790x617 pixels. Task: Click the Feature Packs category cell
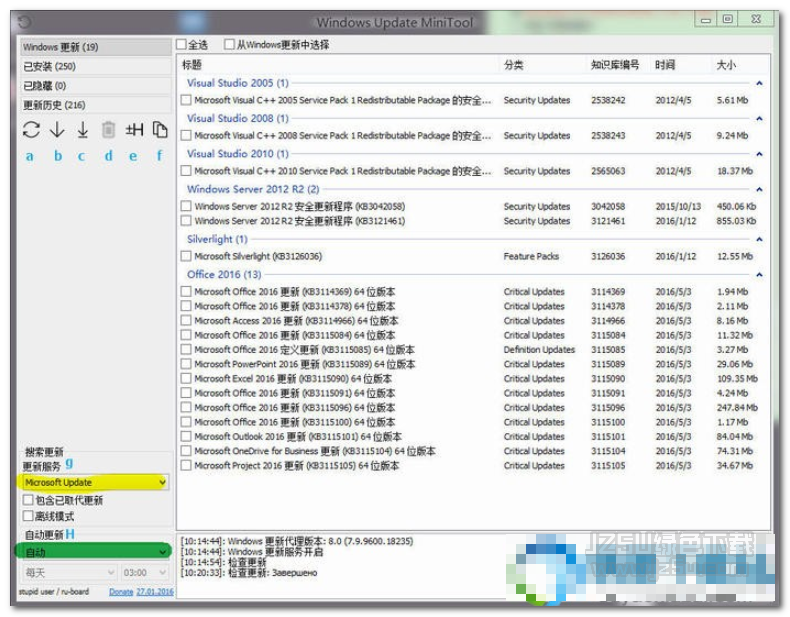click(x=531, y=256)
